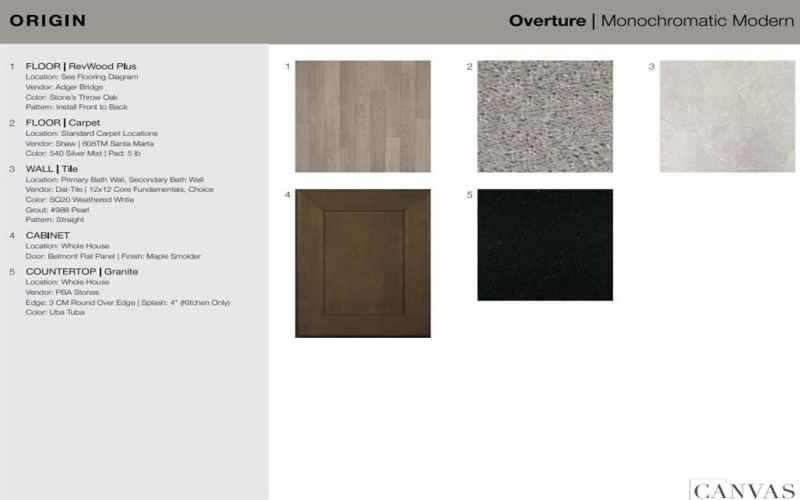Click the Uba Tuba color text
Image resolution: width=800 pixels, height=500 pixels.
click(x=55, y=312)
